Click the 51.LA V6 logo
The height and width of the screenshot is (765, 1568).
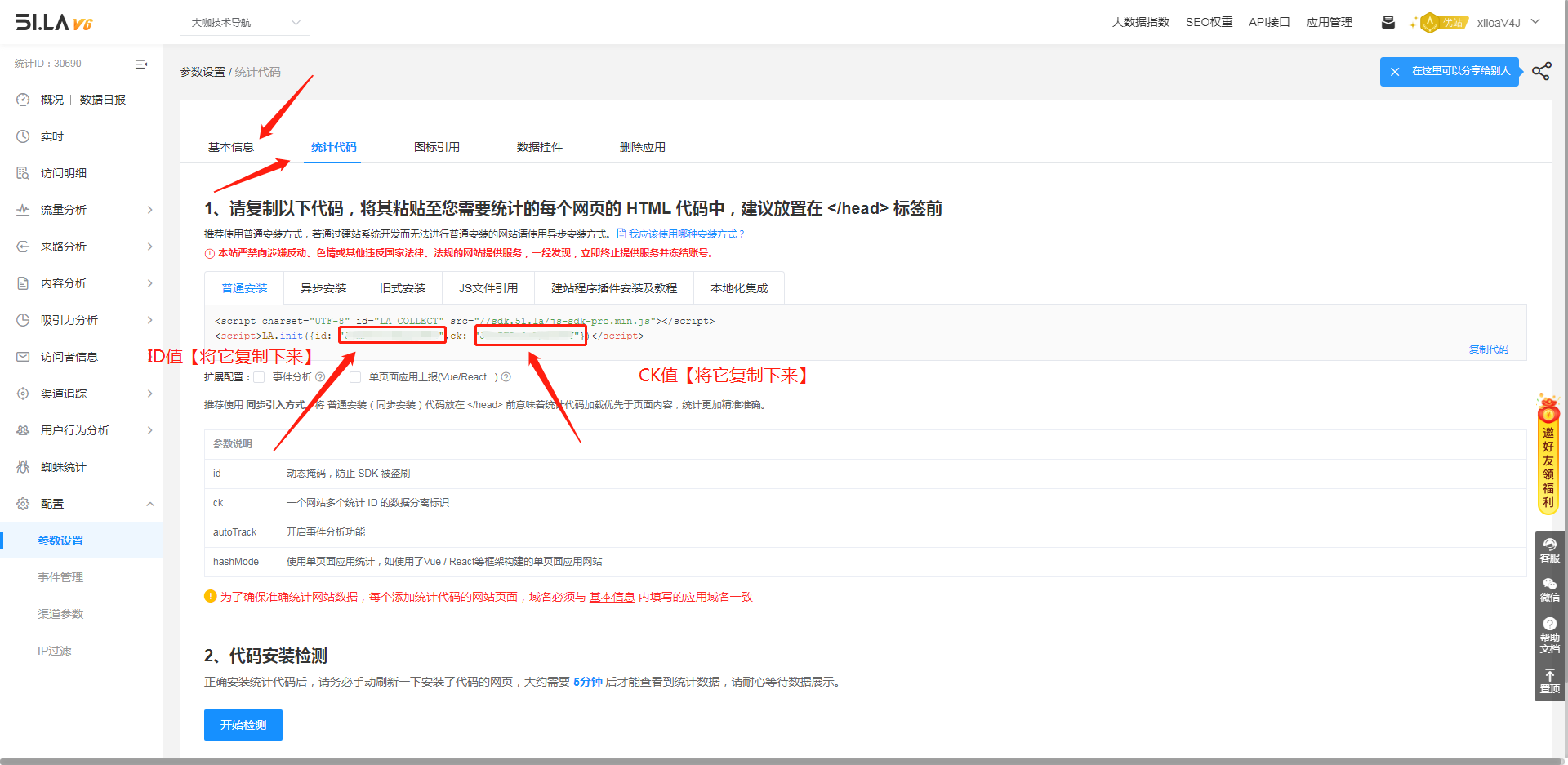point(54,22)
